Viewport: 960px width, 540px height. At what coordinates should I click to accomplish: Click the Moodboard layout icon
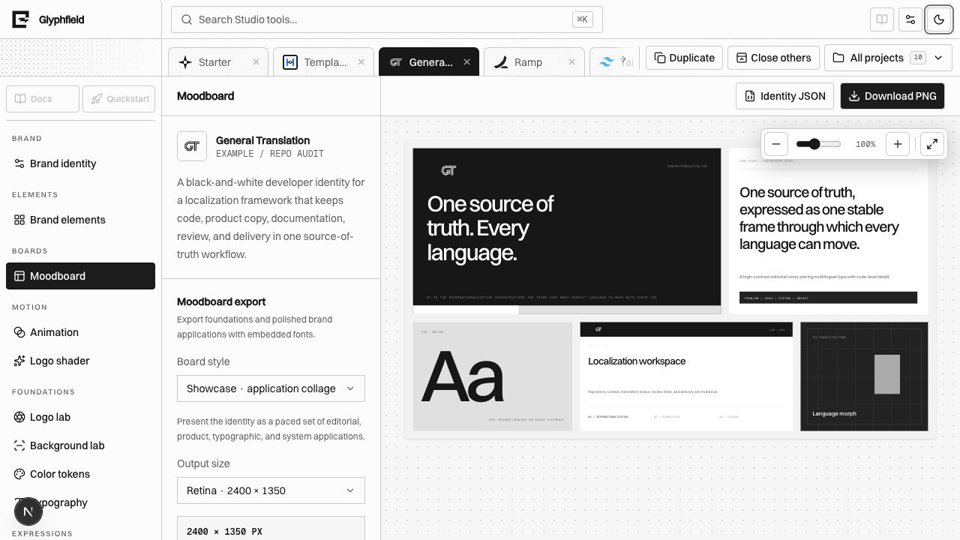coord(20,276)
